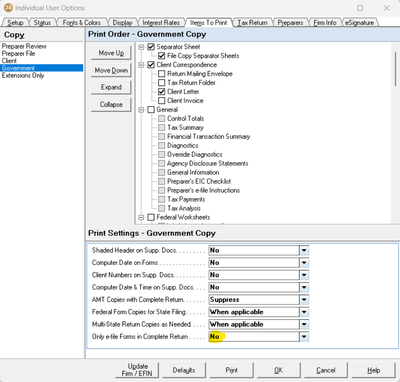Select Preparer File copy

pyautogui.click(x=18, y=54)
